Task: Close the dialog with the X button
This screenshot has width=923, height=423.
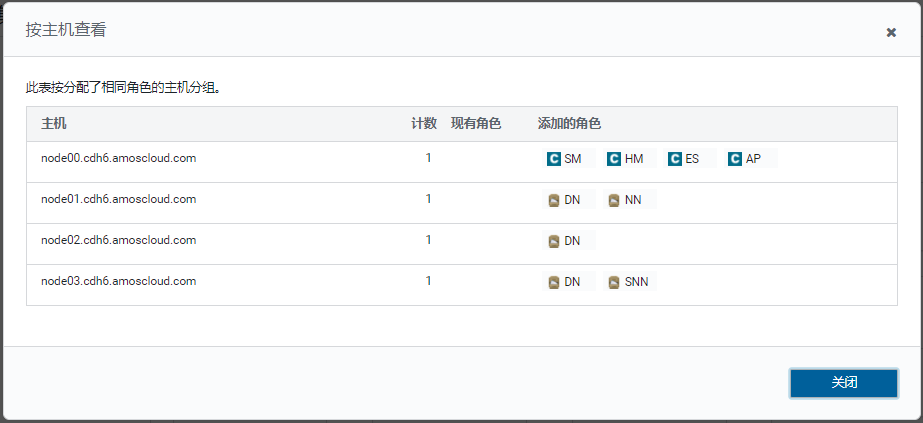Action: [891, 32]
